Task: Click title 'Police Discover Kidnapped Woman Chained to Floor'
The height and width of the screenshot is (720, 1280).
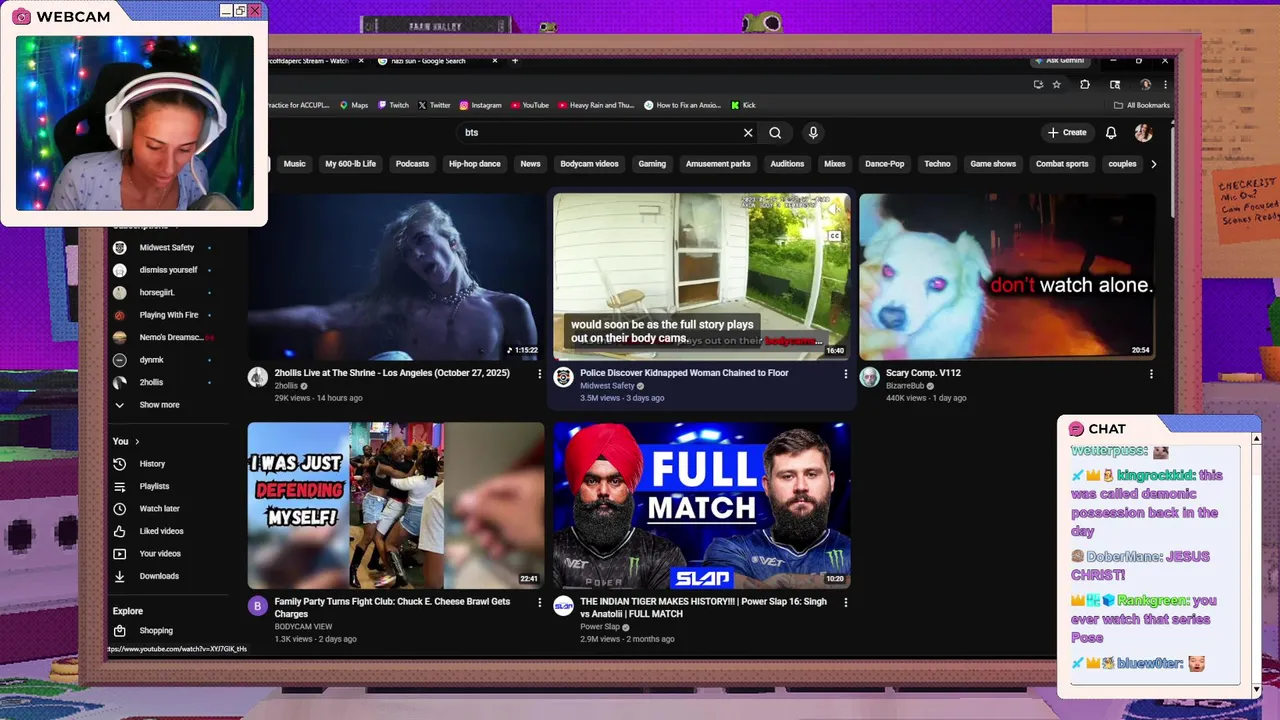Action: click(684, 373)
